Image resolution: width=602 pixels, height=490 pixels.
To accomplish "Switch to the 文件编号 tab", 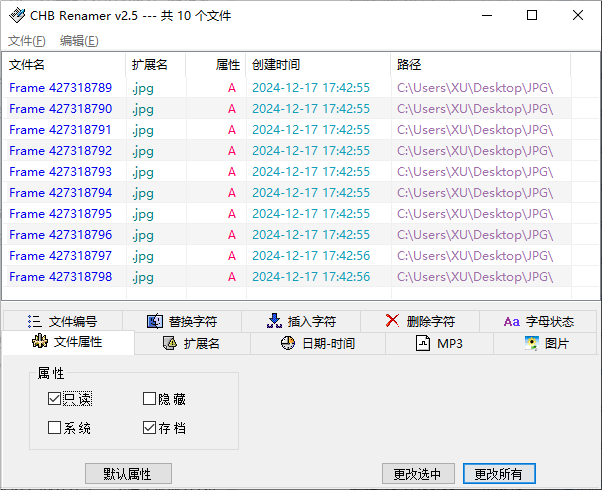I will point(63,321).
